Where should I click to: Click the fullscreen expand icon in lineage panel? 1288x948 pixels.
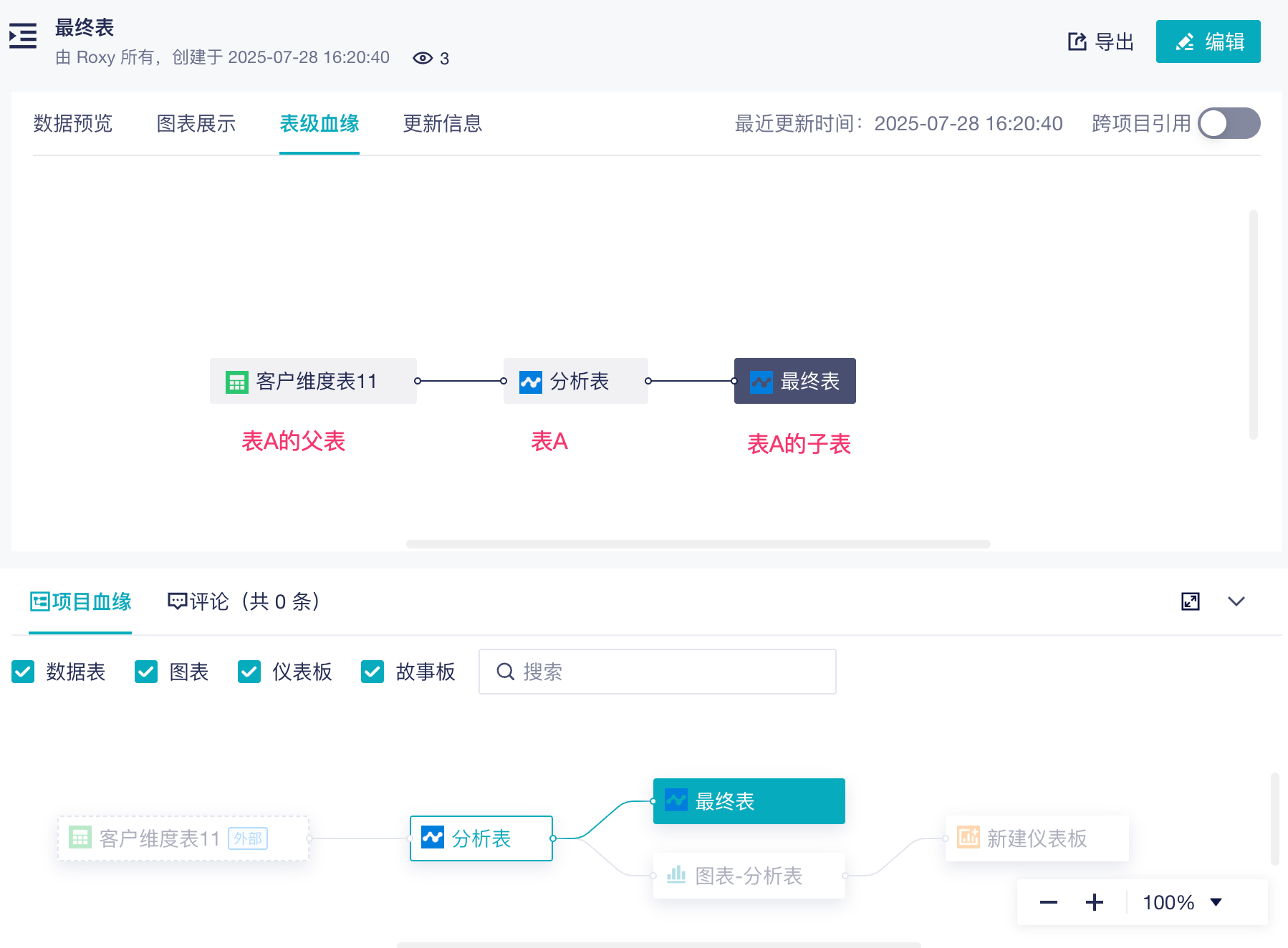coord(1190,601)
